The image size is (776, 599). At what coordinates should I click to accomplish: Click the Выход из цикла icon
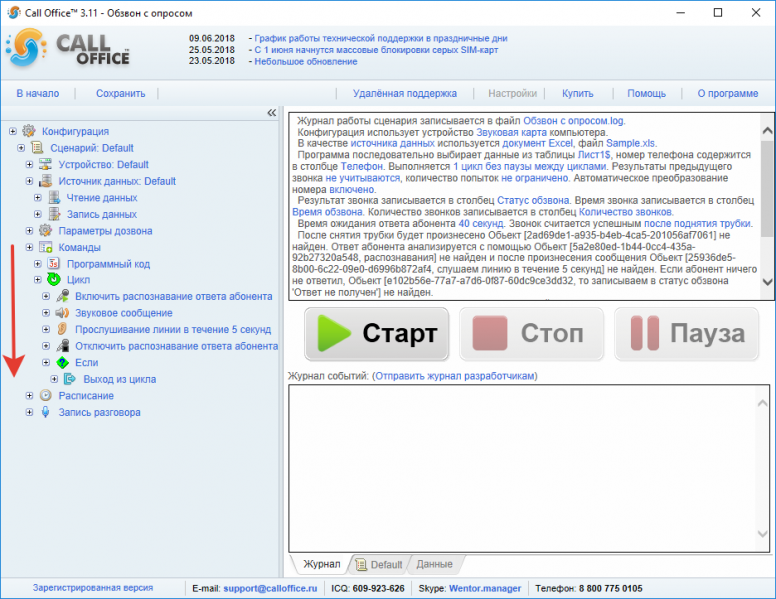70,379
